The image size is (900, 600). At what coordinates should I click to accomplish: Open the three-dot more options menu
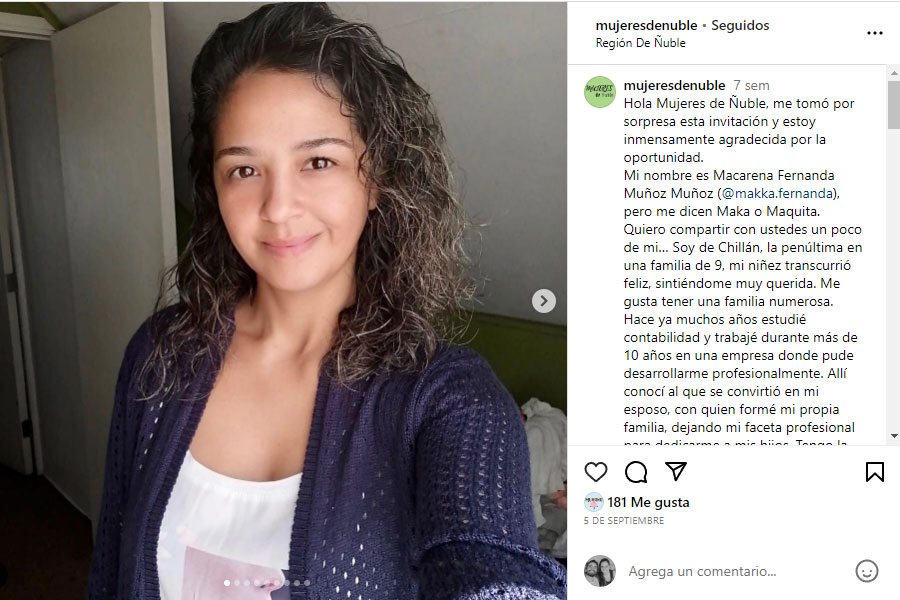[x=875, y=33]
